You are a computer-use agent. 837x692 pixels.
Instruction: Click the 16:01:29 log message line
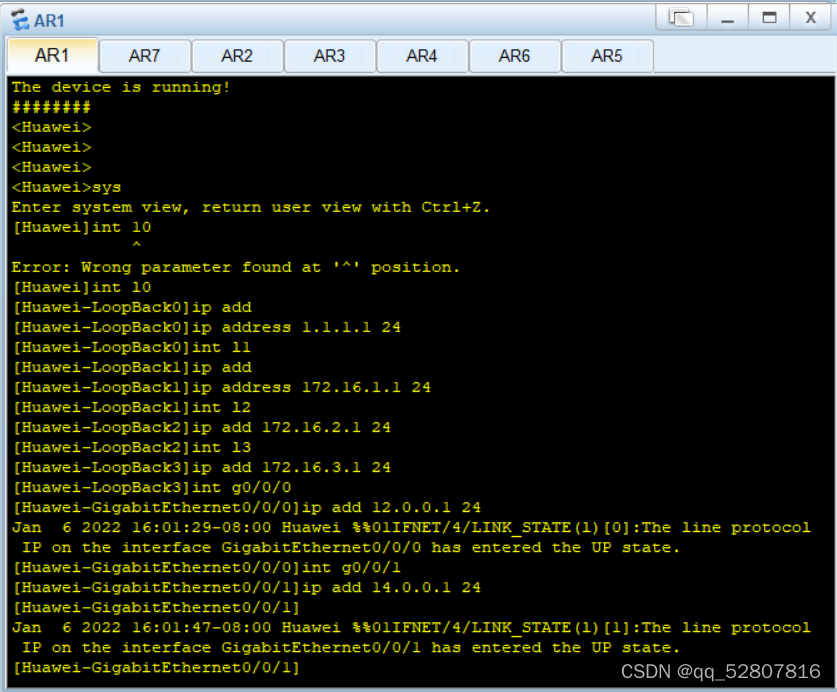tap(411, 537)
